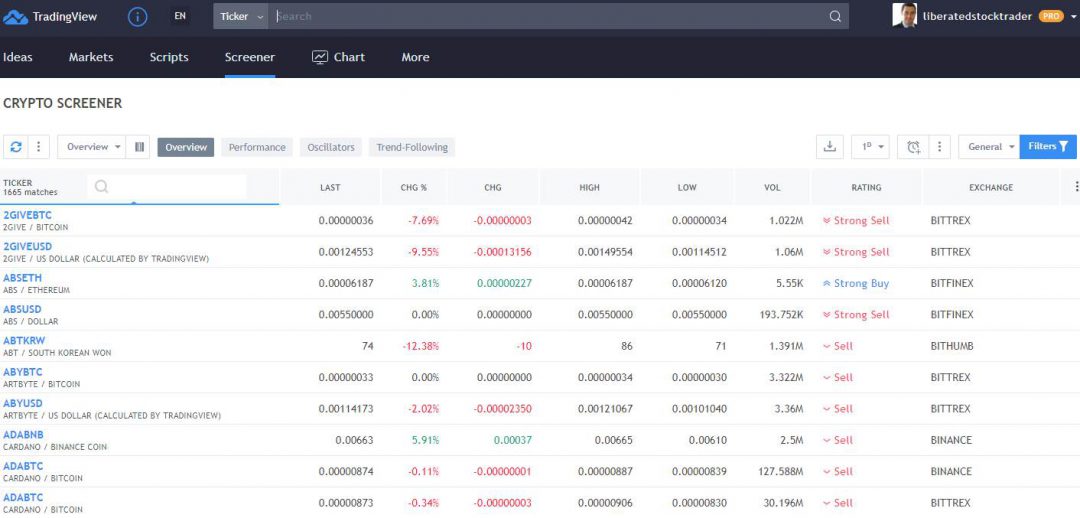The height and width of the screenshot is (518, 1080).
Task: Switch to the Trend-Following tab
Action: tap(412, 147)
